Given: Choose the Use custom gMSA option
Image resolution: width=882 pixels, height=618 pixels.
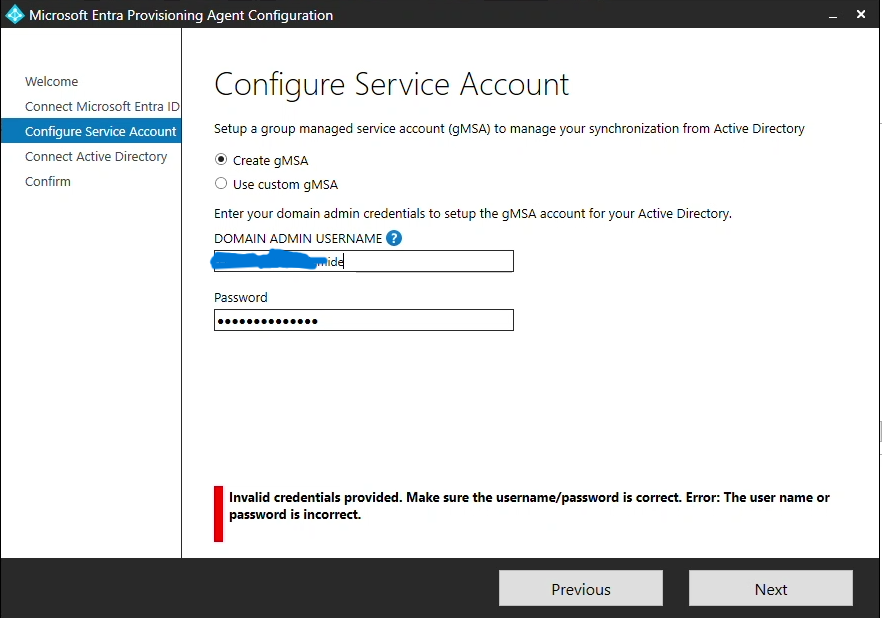Looking at the screenshot, I should pos(222,184).
